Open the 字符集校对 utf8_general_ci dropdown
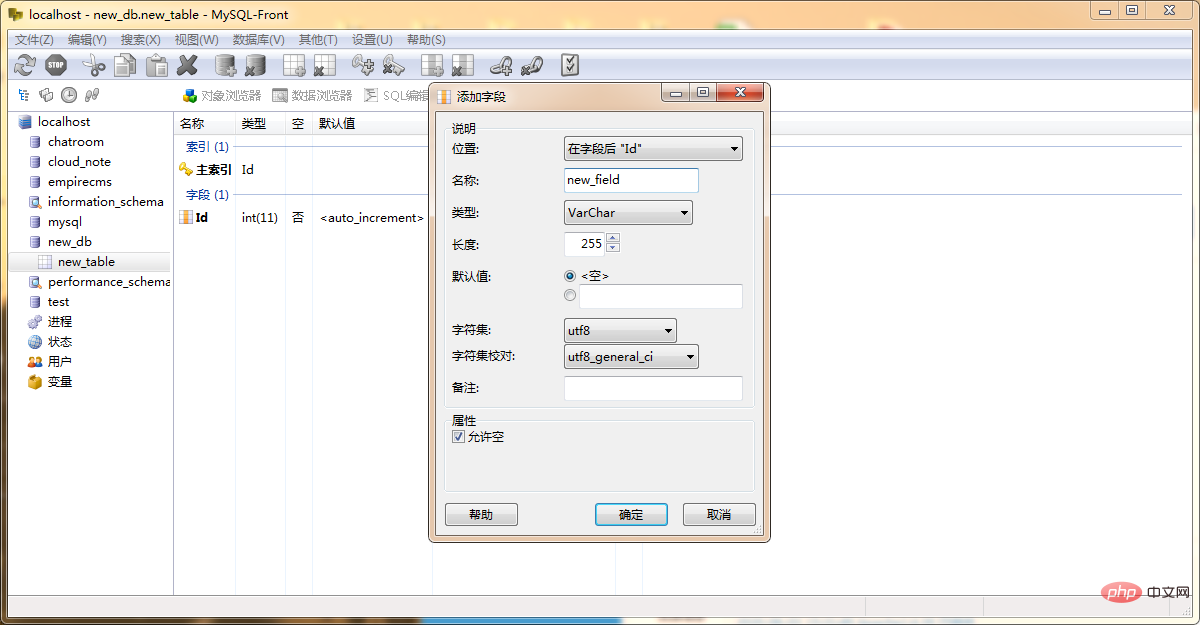 [631, 357]
